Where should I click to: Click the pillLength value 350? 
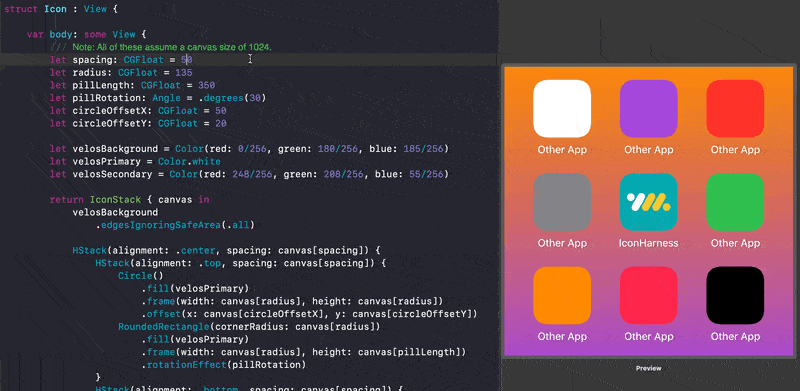click(206, 85)
